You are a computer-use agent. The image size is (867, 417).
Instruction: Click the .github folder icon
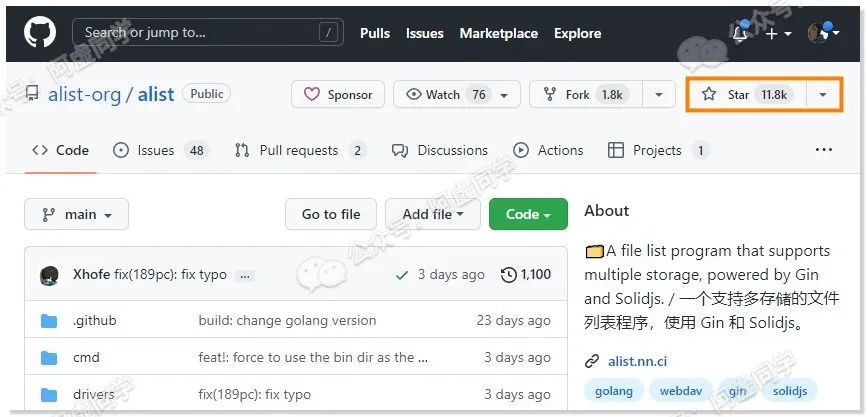[49, 321]
